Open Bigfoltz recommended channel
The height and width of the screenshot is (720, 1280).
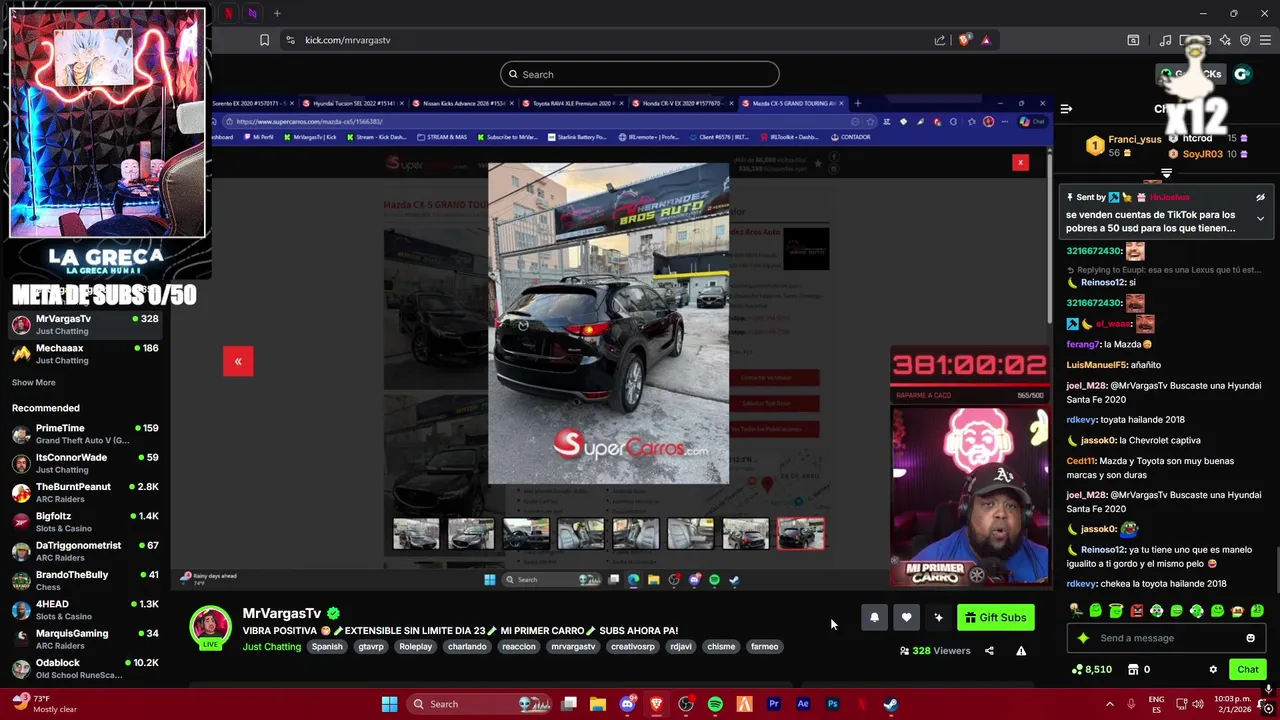(85, 522)
